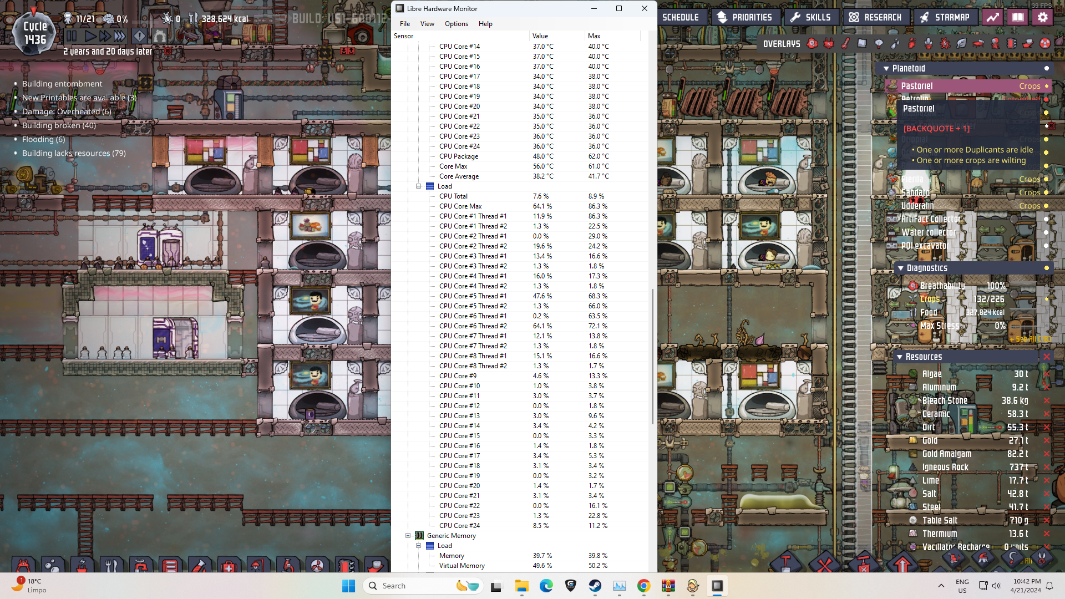The height and width of the screenshot is (599, 1065).
Task: Unpin Algae from the Resources list
Action: [x=1046, y=374]
